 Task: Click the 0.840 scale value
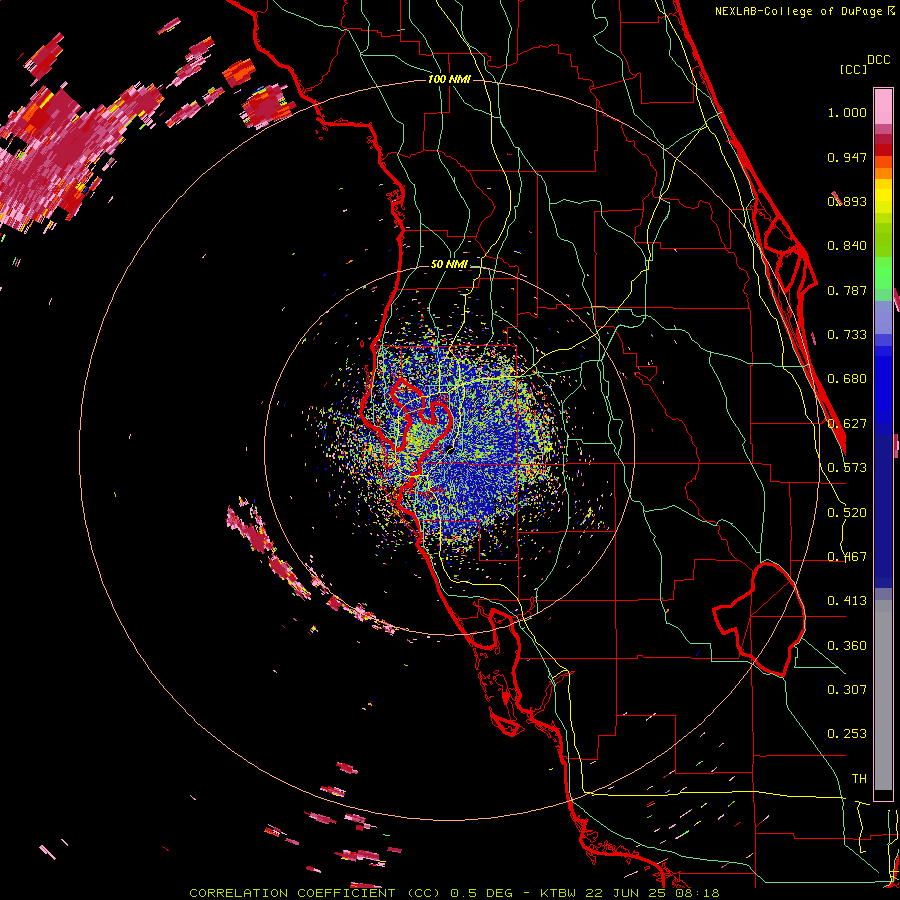pos(847,246)
